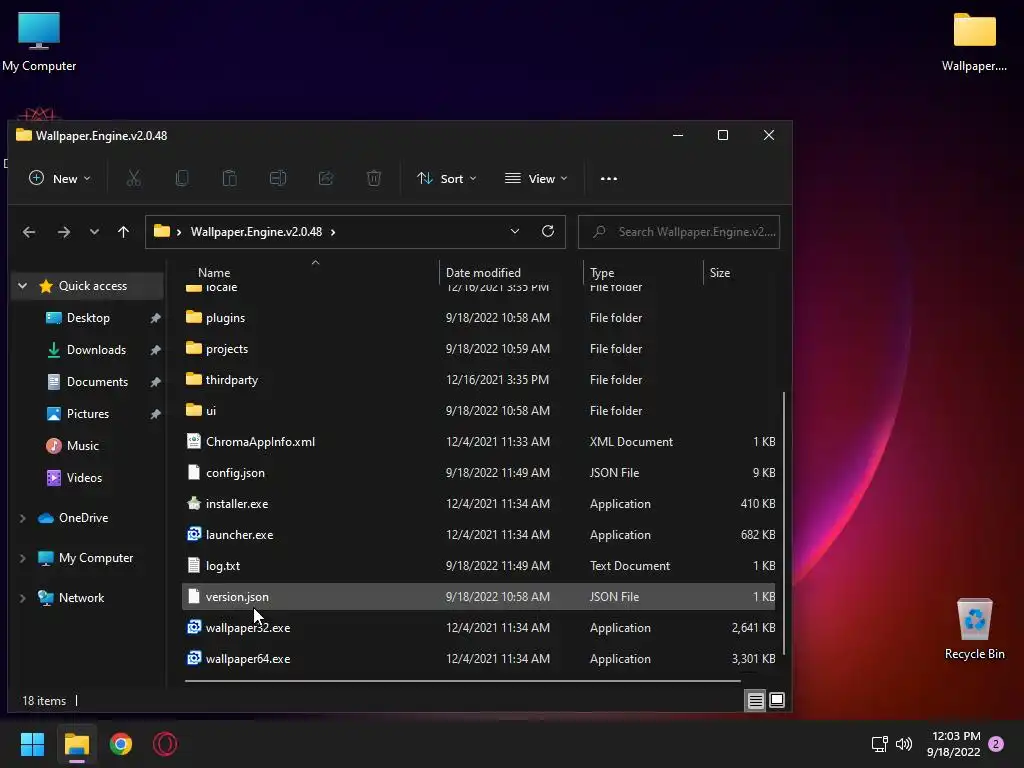Select the installer.exe file

tap(478, 504)
